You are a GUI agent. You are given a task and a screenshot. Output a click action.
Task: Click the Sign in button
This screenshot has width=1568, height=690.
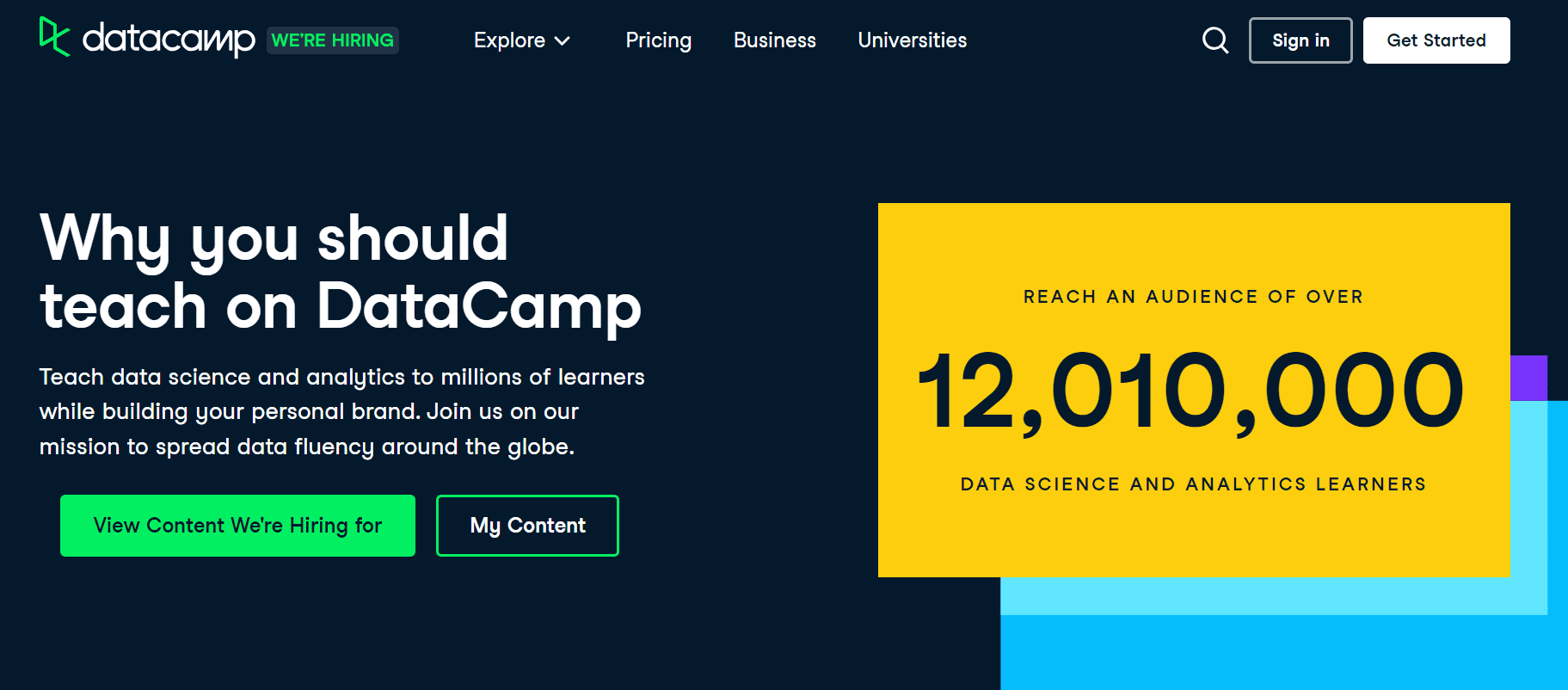click(x=1301, y=40)
